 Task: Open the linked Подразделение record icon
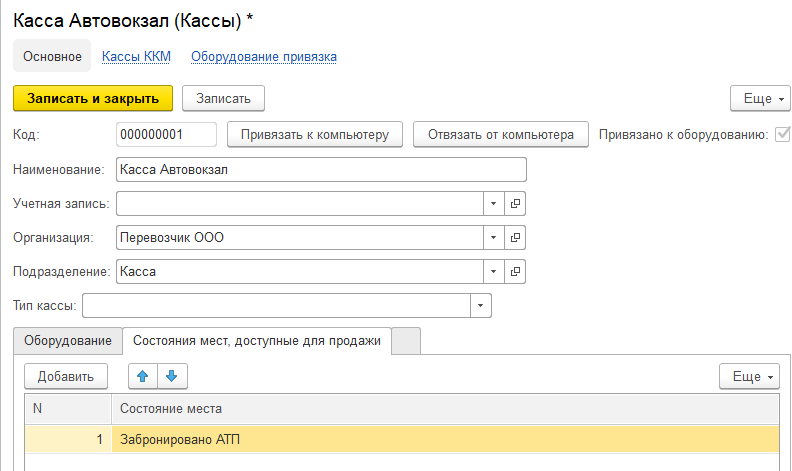(516, 271)
